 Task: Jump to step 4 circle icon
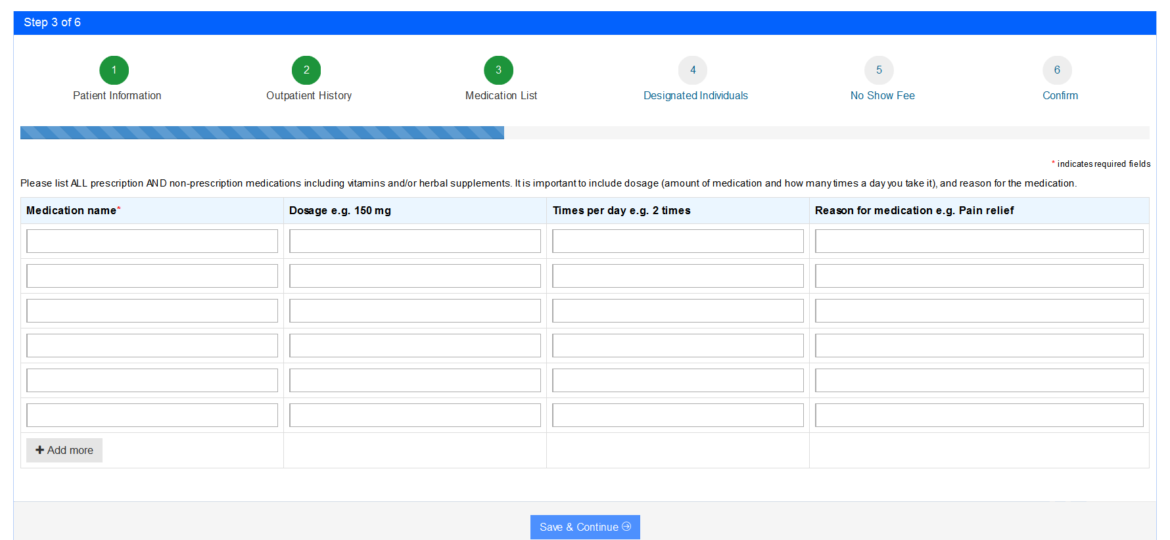pos(692,70)
